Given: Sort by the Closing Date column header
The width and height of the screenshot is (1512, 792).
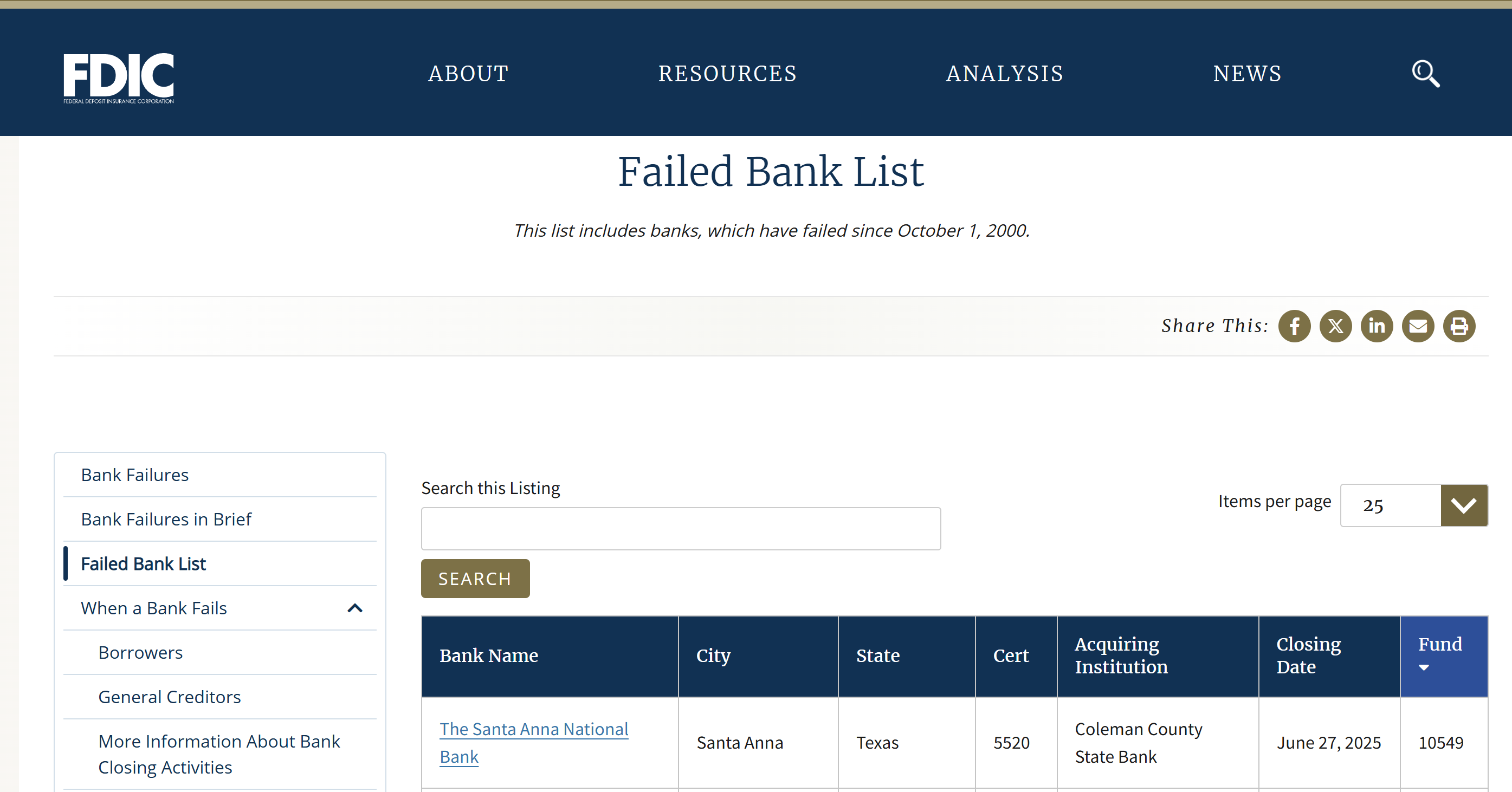Looking at the screenshot, I should tap(1308, 655).
